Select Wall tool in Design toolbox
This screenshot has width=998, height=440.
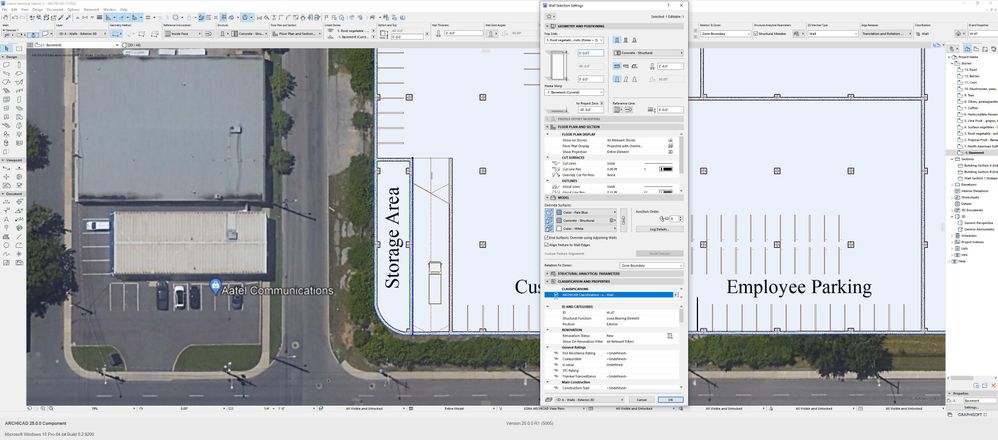(6, 65)
